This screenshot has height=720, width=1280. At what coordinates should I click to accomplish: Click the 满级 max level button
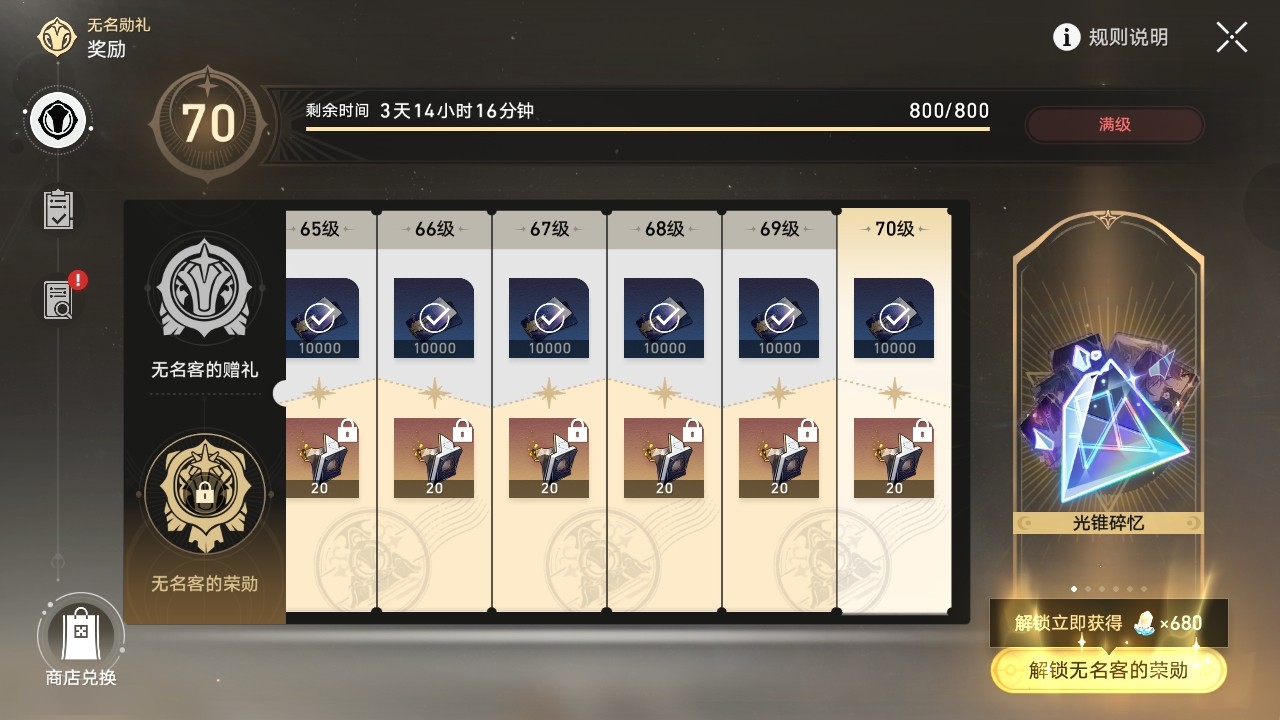[1115, 125]
